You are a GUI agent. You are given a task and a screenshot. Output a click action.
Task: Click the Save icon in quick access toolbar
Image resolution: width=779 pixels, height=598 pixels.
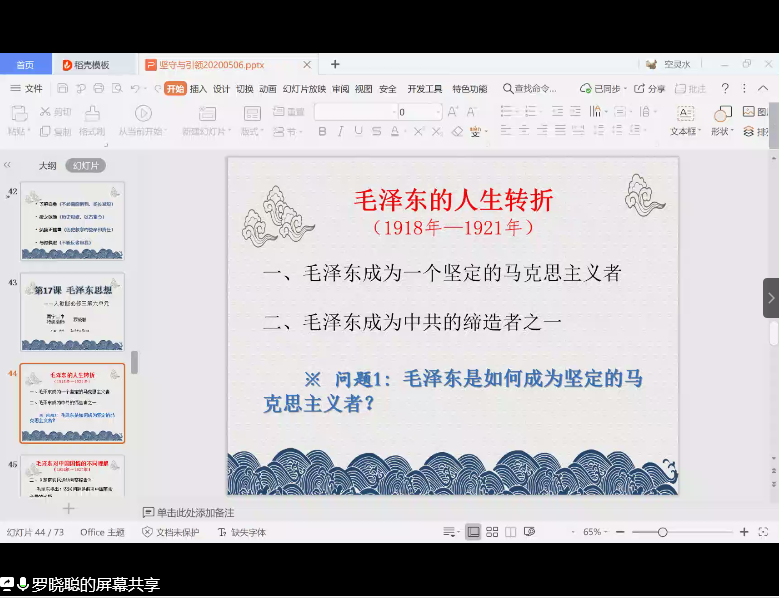(63, 88)
